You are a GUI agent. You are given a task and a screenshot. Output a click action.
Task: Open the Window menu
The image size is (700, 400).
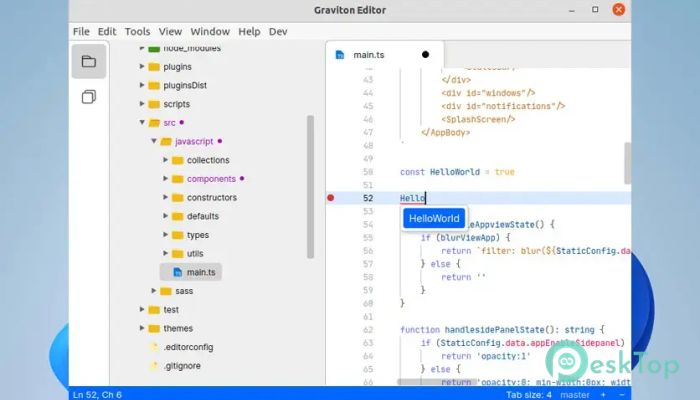[209, 31]
